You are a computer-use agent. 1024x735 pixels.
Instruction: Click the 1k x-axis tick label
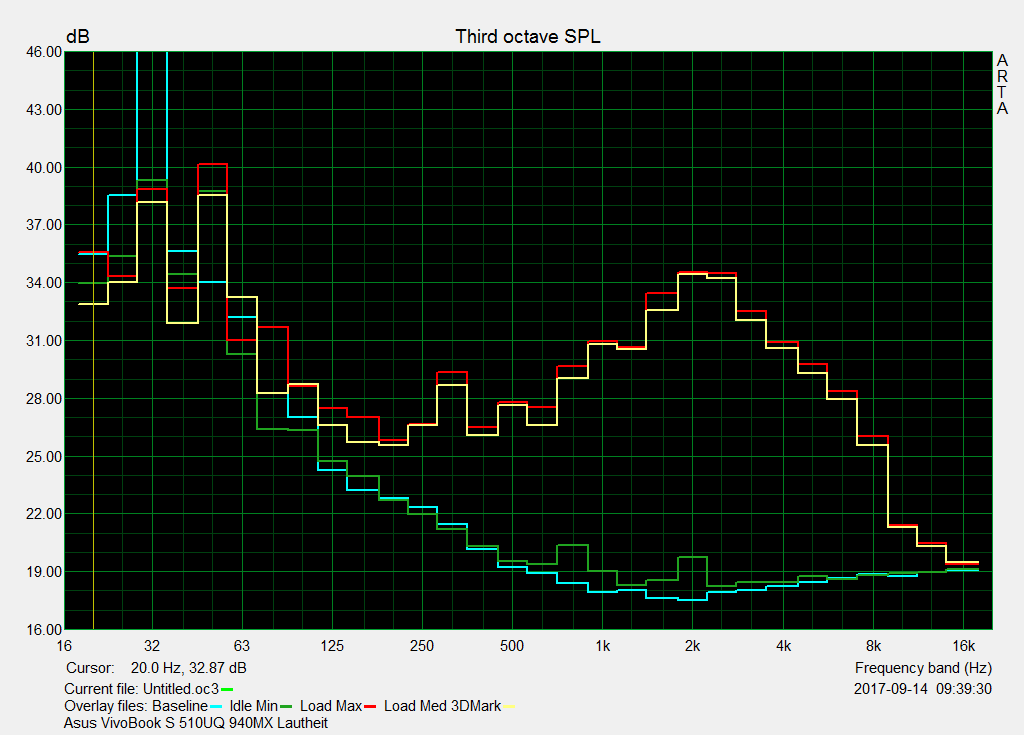click(602, 645)
